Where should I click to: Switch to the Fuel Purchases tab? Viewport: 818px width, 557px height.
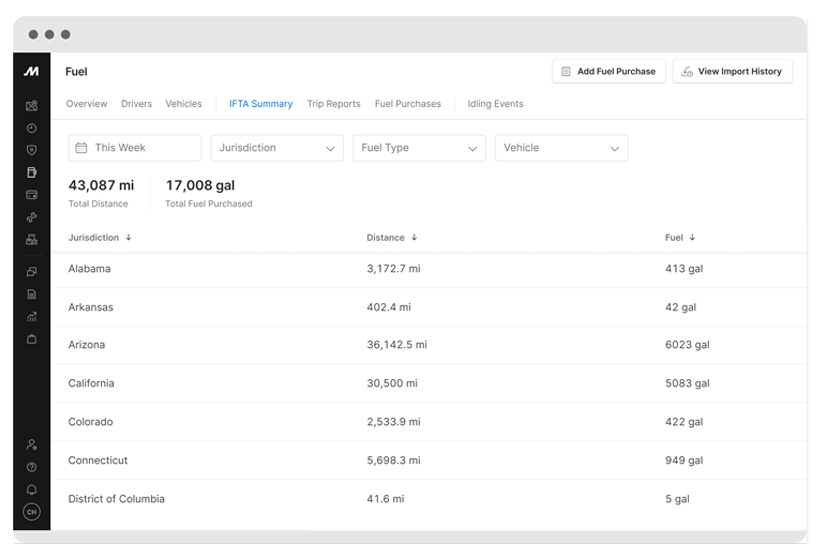[407, 104]
